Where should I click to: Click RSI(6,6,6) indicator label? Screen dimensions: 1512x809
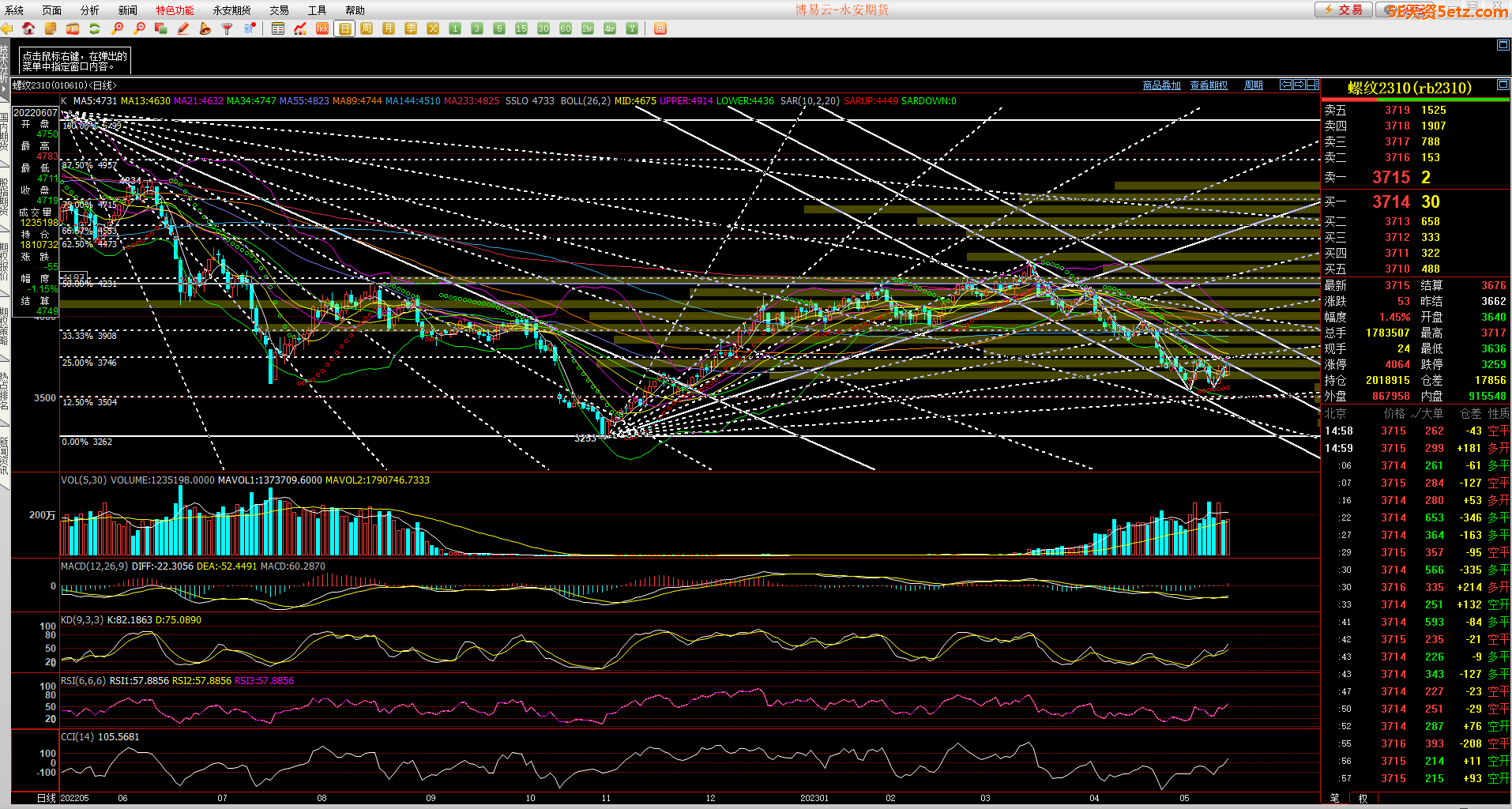pyautogui.click(x=83, y=681)
